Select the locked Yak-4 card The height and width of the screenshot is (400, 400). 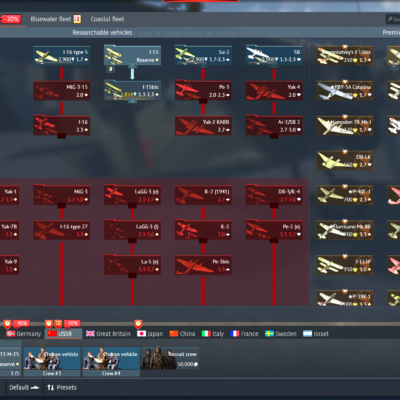[274, 91]
